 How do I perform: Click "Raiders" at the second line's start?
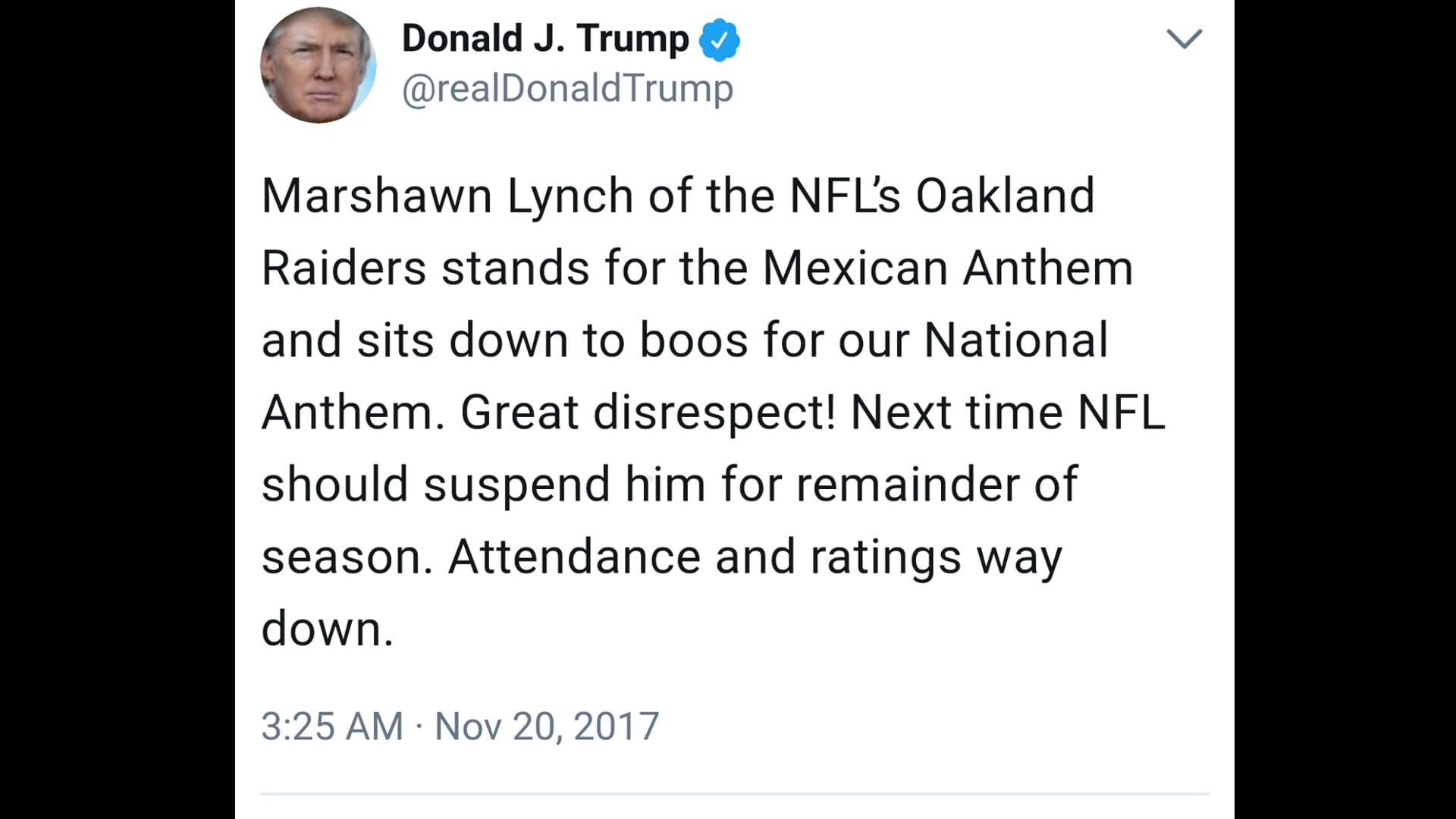[344, 268]
